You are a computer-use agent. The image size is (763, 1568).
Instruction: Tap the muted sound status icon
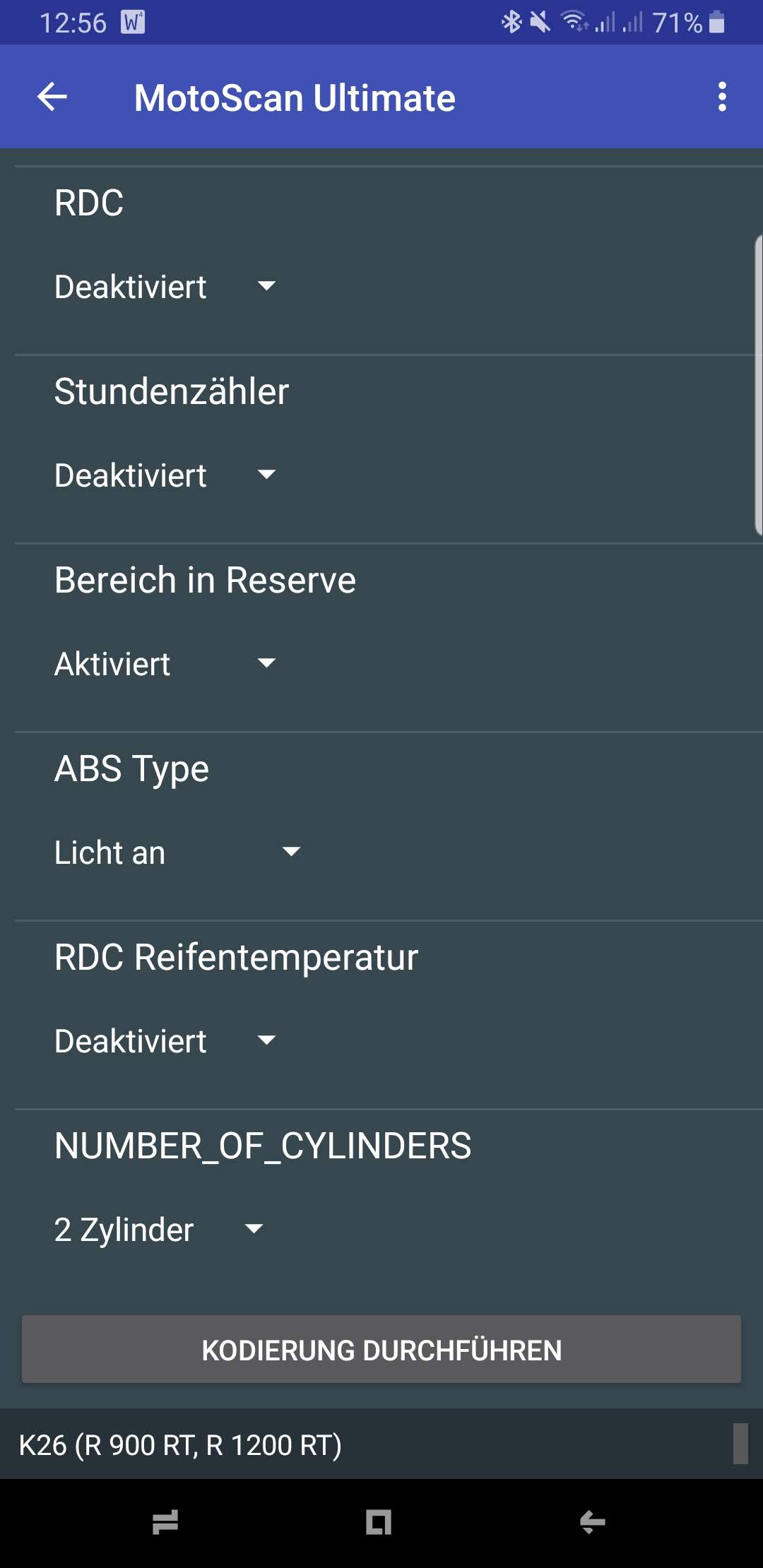(540, 23)
